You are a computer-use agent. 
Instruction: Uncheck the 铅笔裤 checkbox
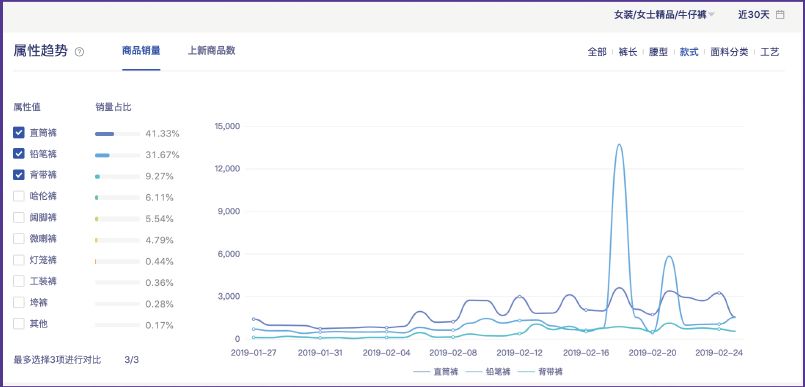coord(19,153)
